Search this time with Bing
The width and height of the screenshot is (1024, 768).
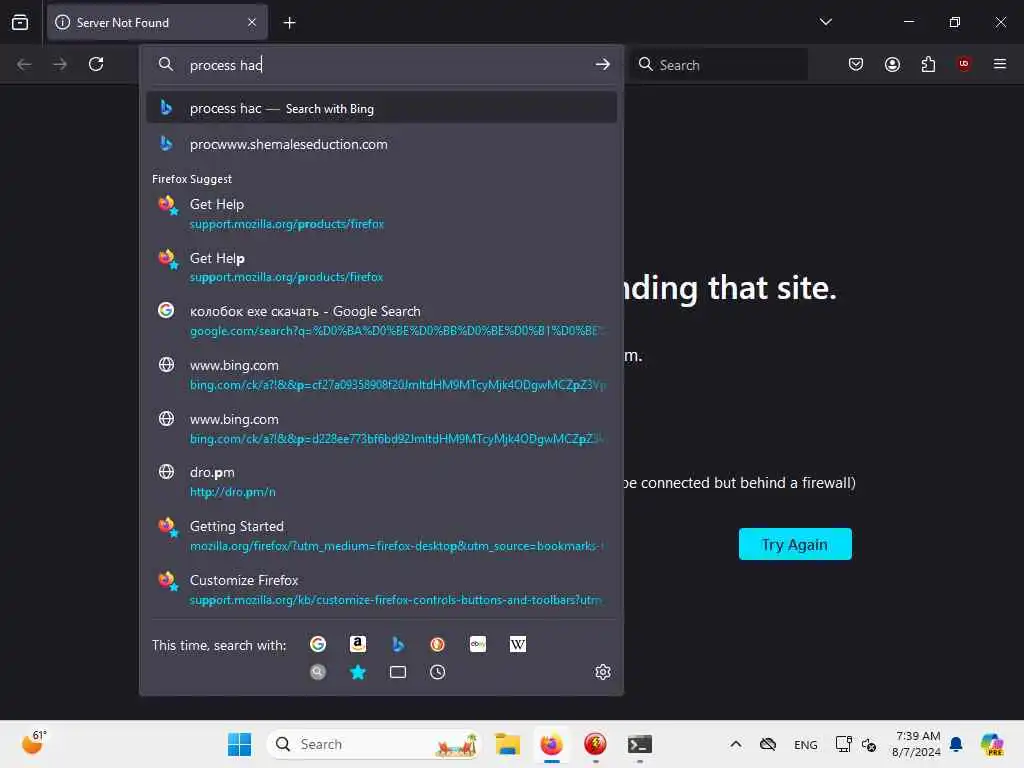398,644
